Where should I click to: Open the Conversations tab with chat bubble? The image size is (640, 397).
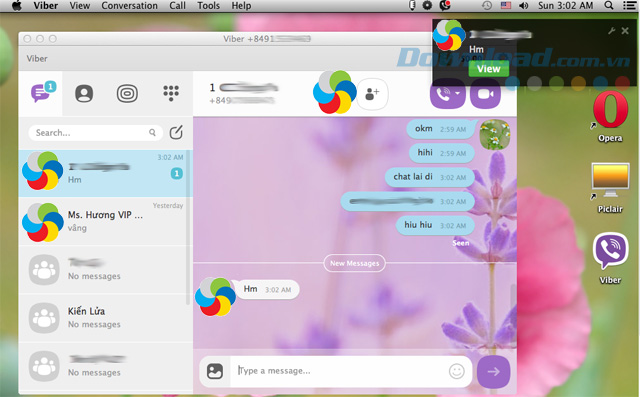click(42, 93)
